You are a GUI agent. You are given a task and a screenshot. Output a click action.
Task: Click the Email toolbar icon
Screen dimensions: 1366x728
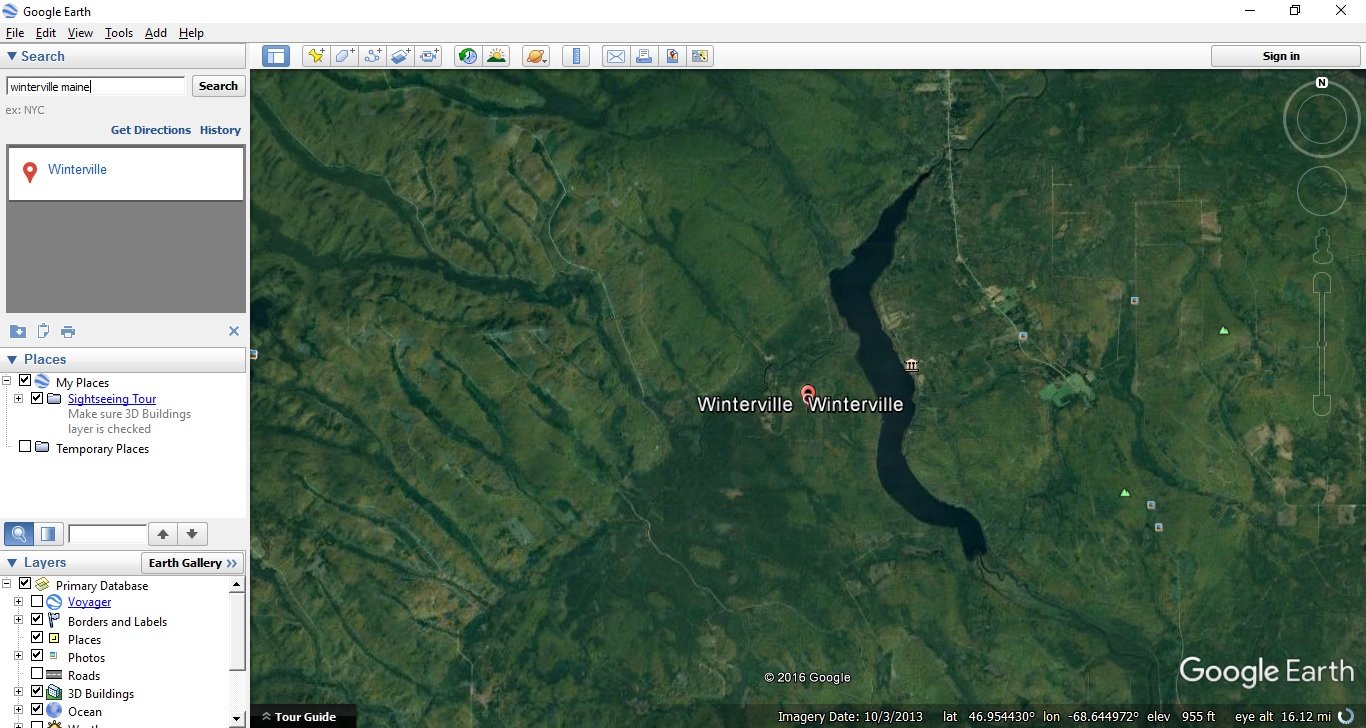pos(615,56)
